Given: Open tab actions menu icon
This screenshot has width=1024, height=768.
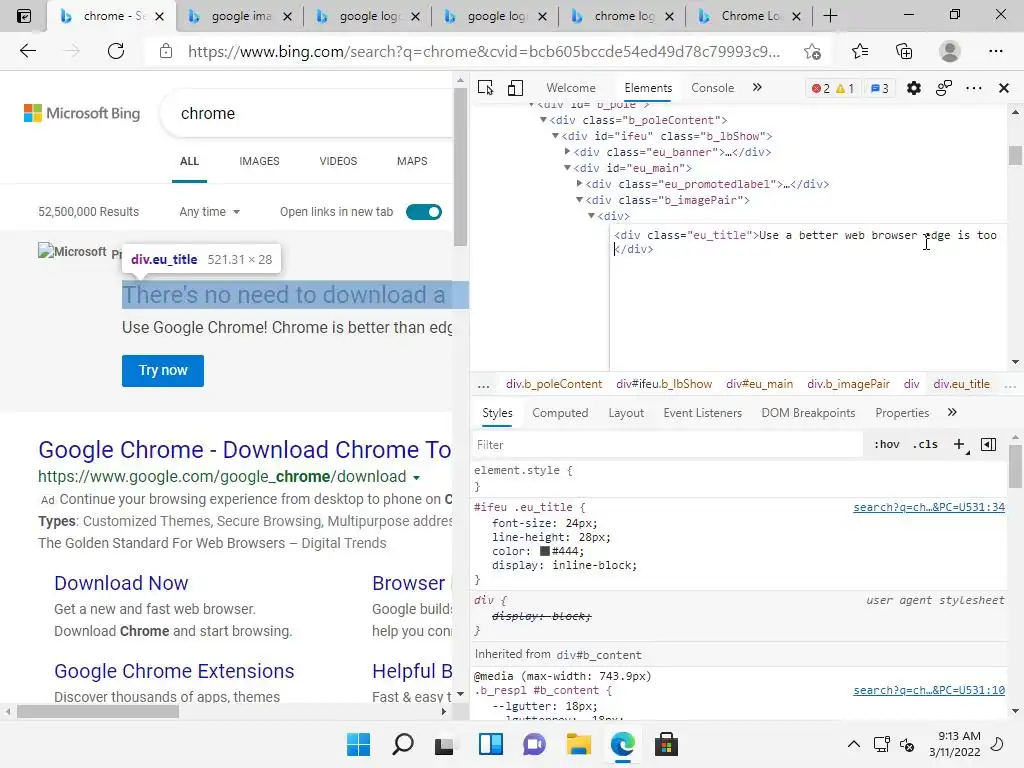Looking at the screenshot, I should click(24, 16).
